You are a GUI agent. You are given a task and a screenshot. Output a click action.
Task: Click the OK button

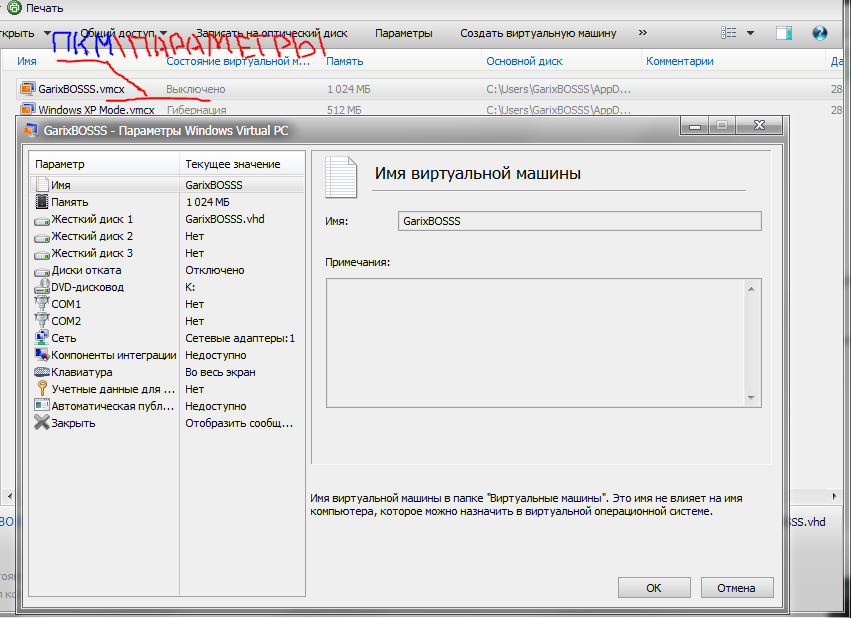coord(654,588)
